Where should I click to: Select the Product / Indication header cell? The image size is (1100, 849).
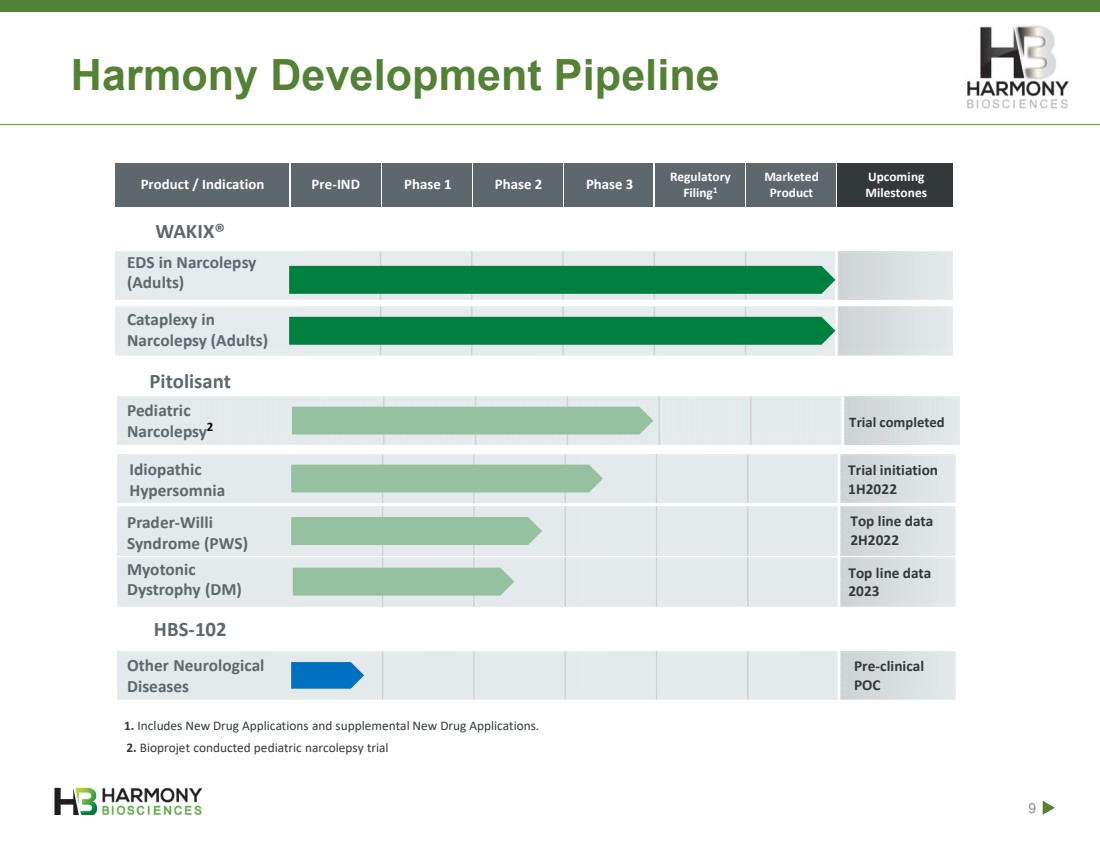click(x=202, y=185)
